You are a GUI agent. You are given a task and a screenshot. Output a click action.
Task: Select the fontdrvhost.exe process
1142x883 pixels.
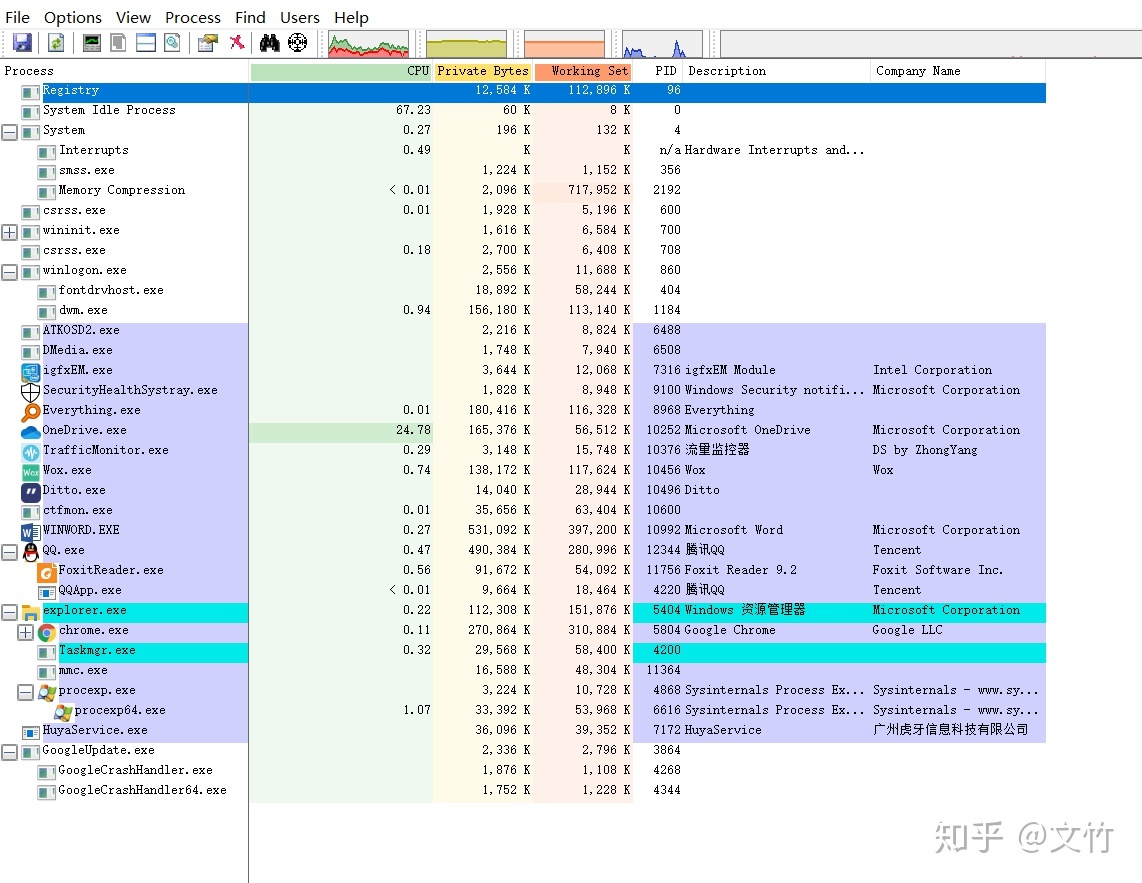523,290
